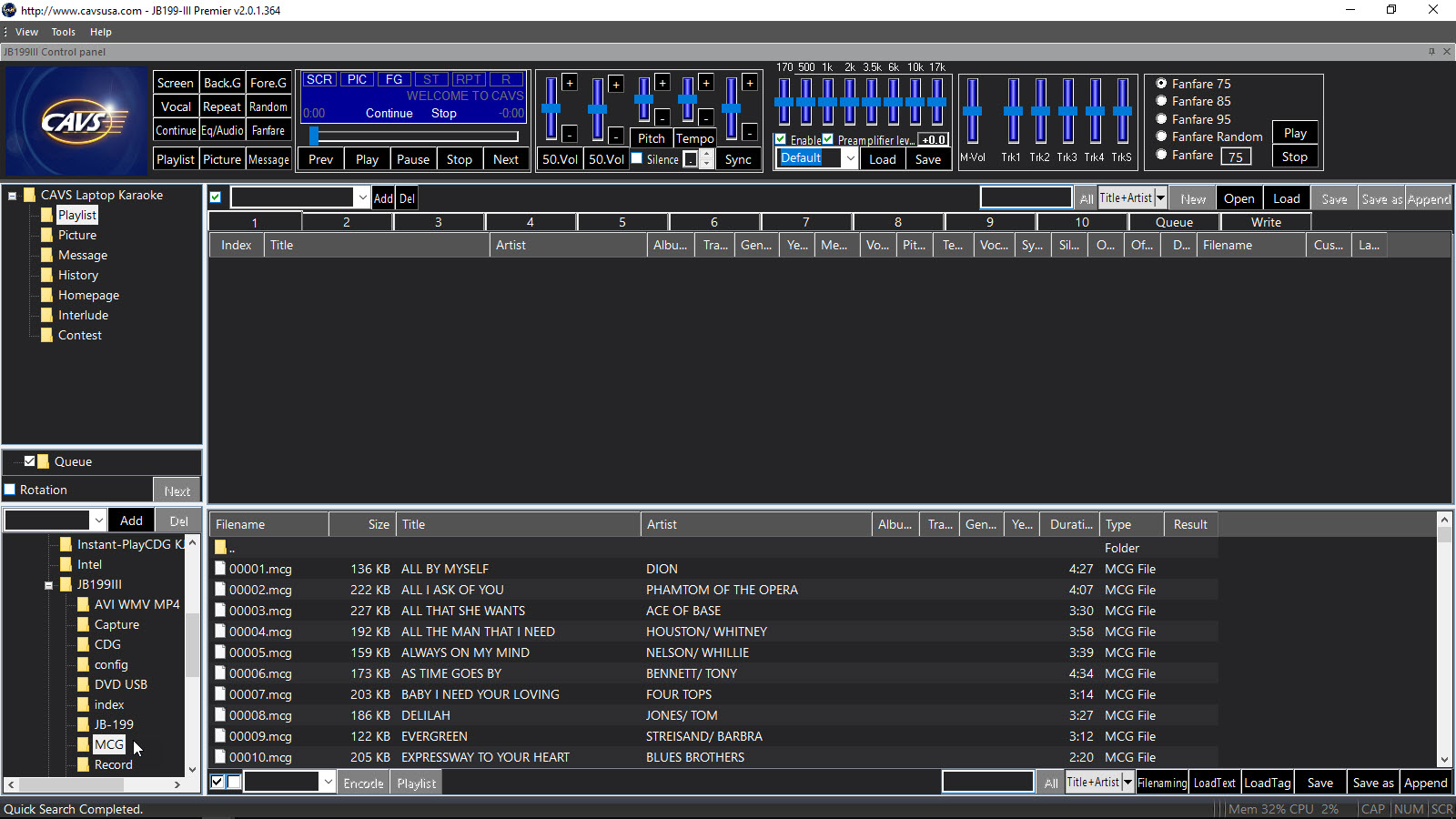Viewport: 1456px width, 819px height.
Task: Click the Eq/Audio button
Action: [222, 131]
